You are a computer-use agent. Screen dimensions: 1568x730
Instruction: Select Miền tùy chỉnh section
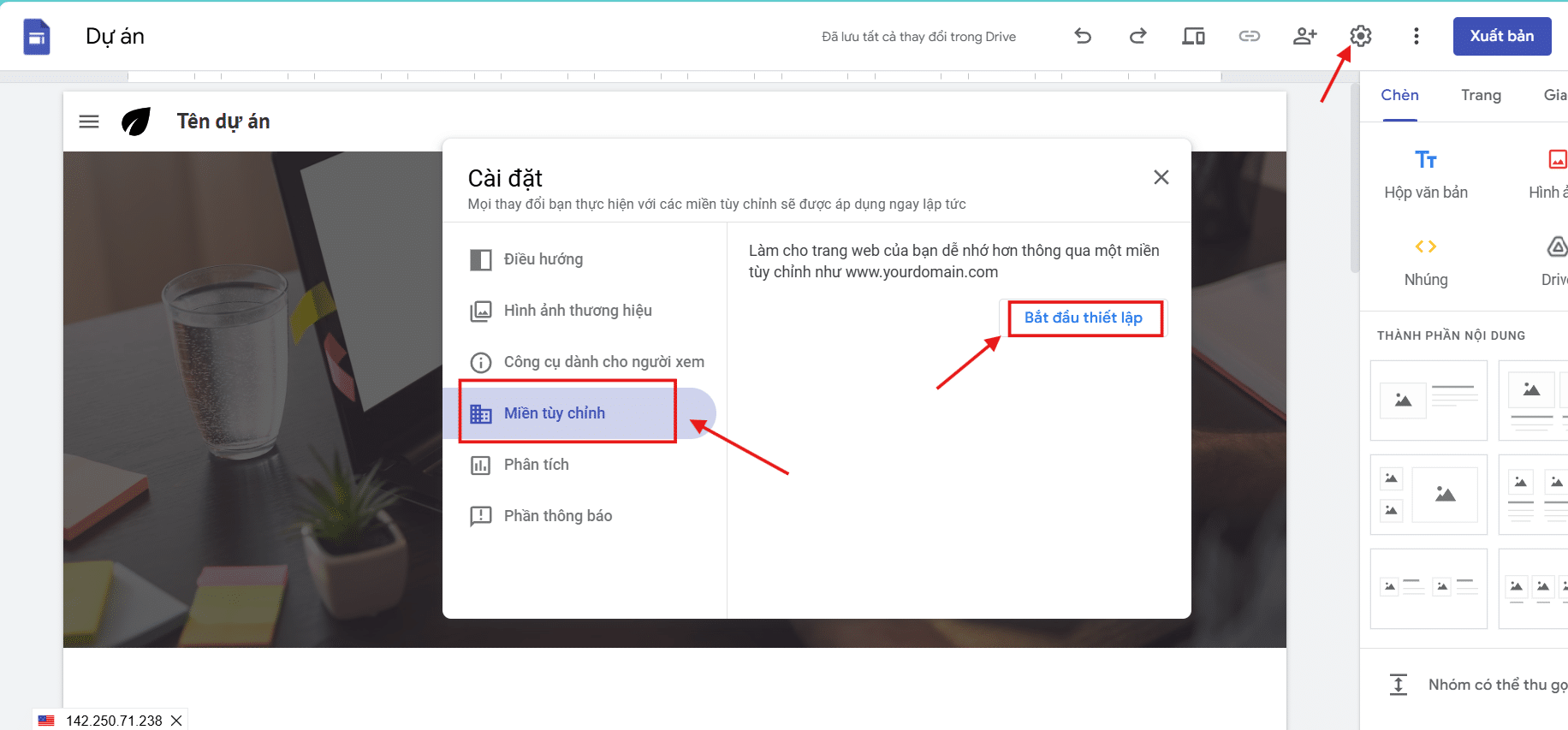point(579,413)
